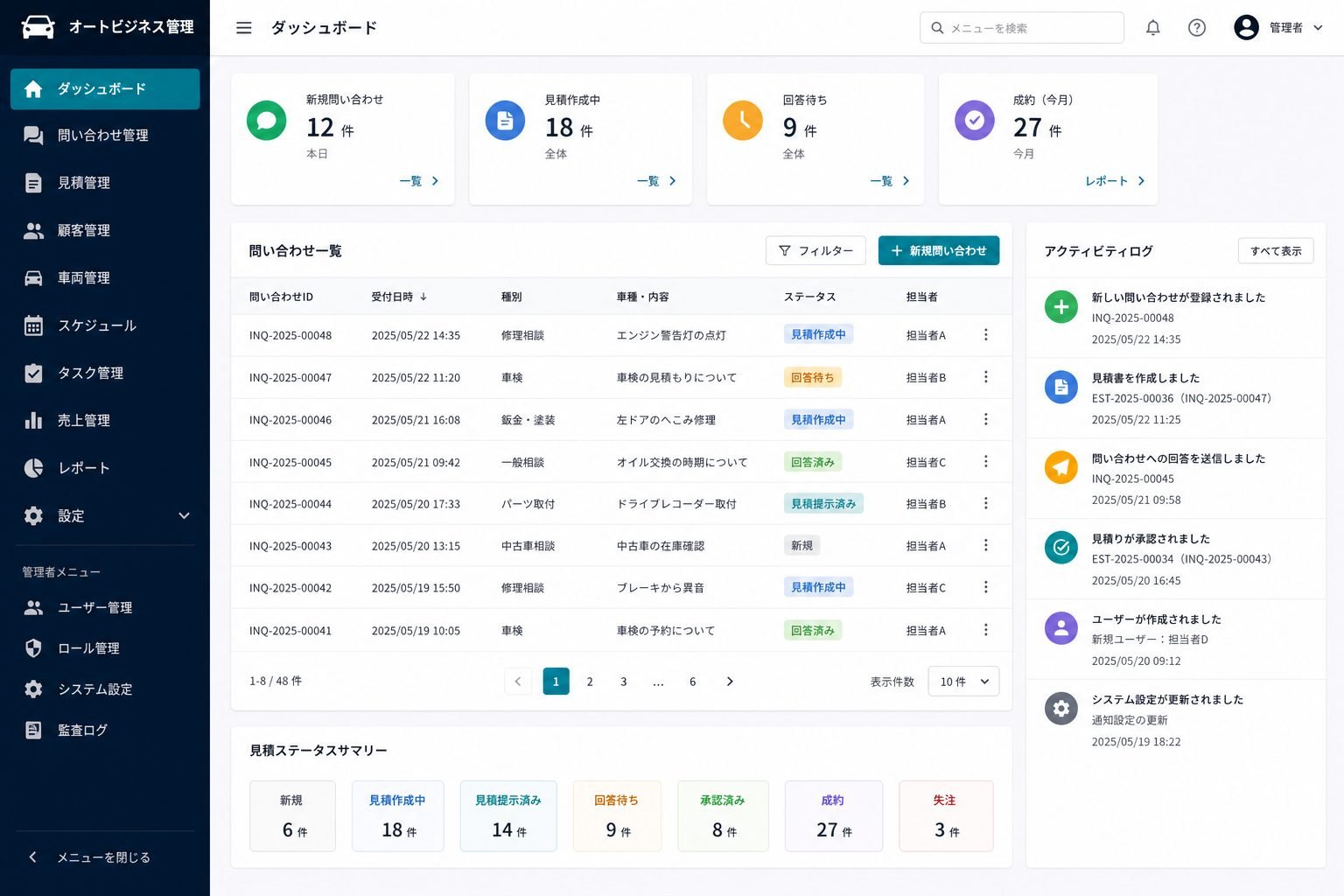Click the 新規問い合わせ create button
The height and width of the screenshot is (896, 1344).
point(939,251)
